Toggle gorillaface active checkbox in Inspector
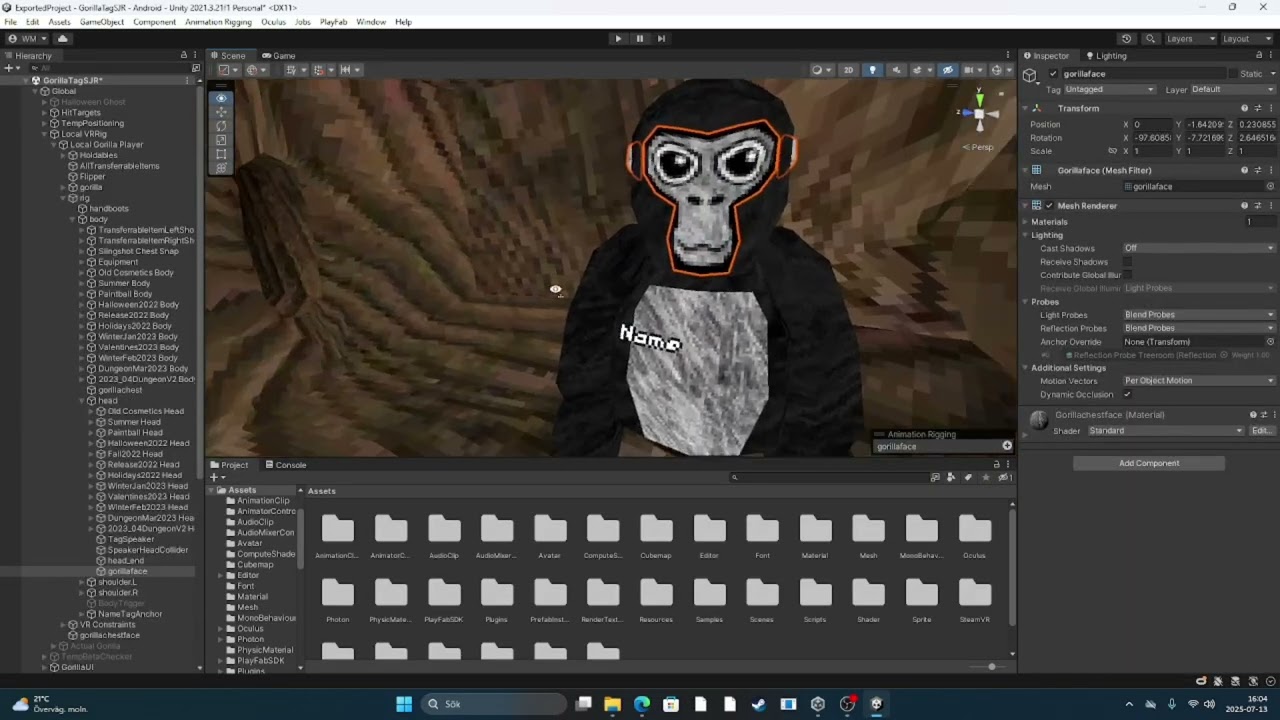The width and height of the screenshot is (1280, 720). (1053, 74)
